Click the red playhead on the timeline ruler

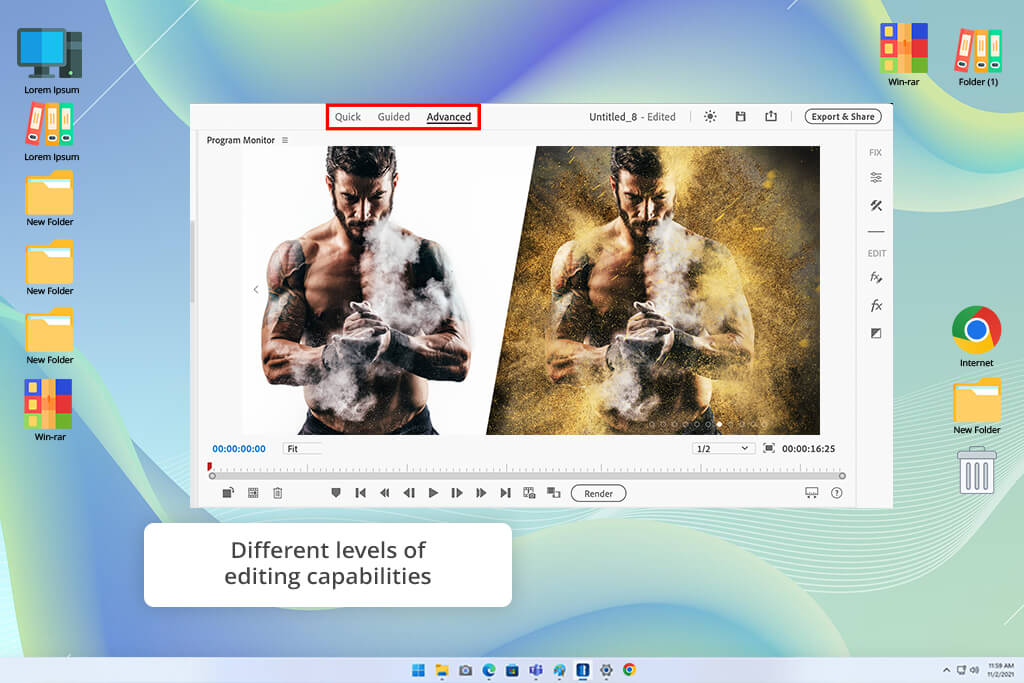click(x=210, y=467)
